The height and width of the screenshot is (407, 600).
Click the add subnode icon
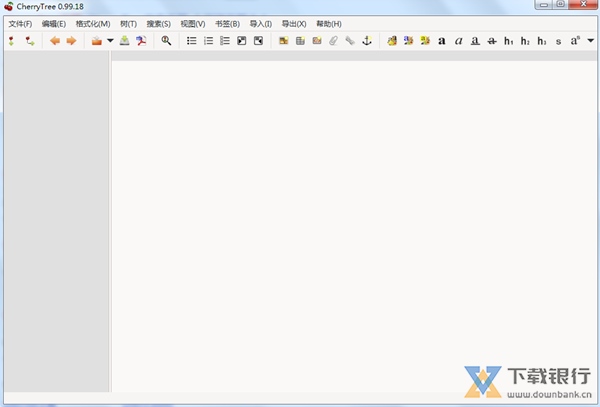point(30,41)
